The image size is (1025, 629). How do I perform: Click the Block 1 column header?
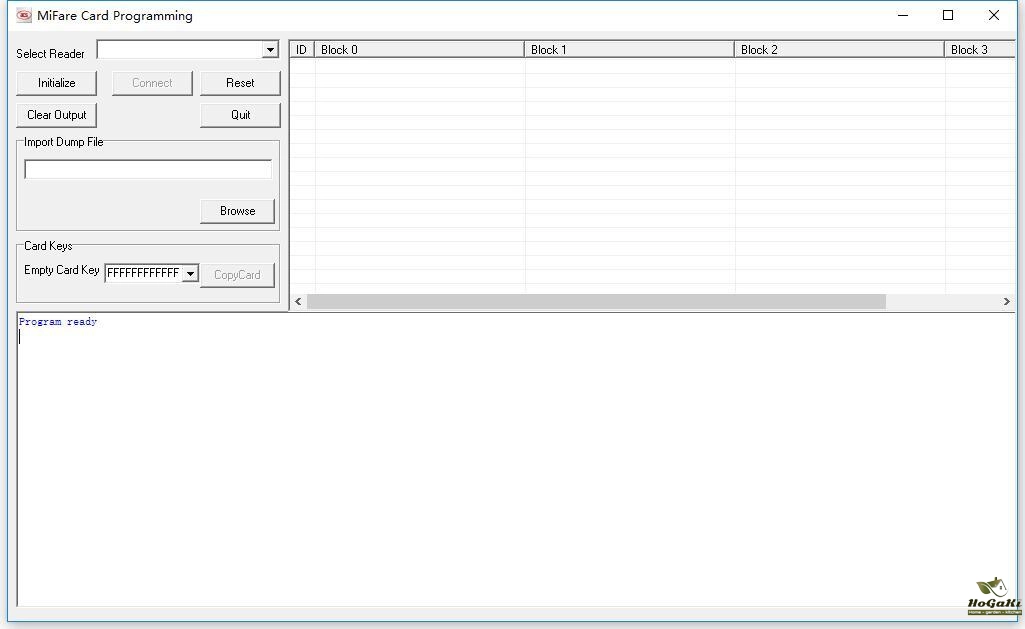(x=629, y=50)
